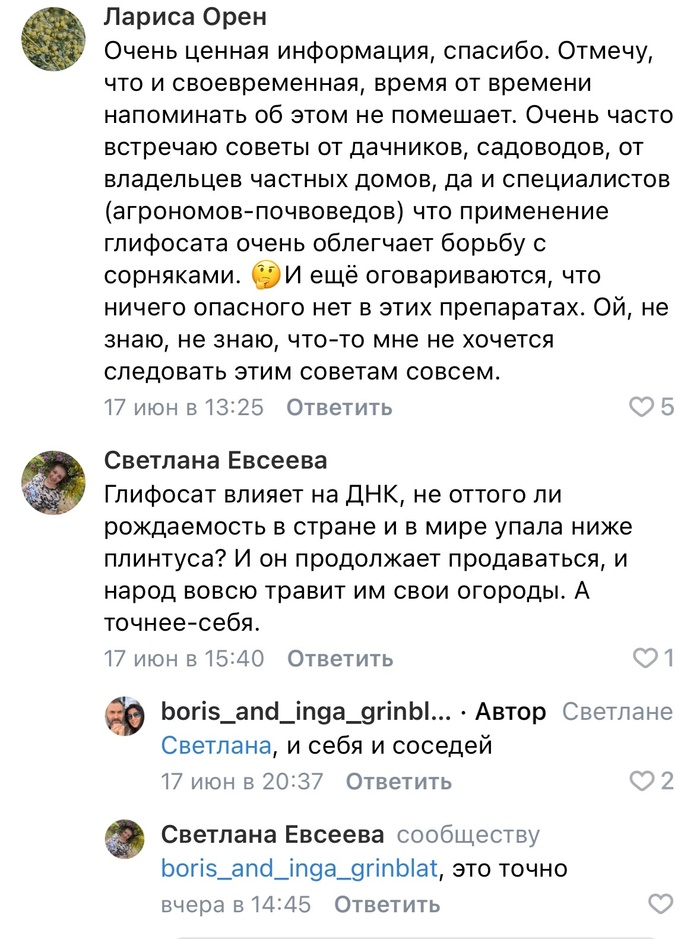
Task: Open Лариса Орен's profile name link
Action: tap(184, 18)
